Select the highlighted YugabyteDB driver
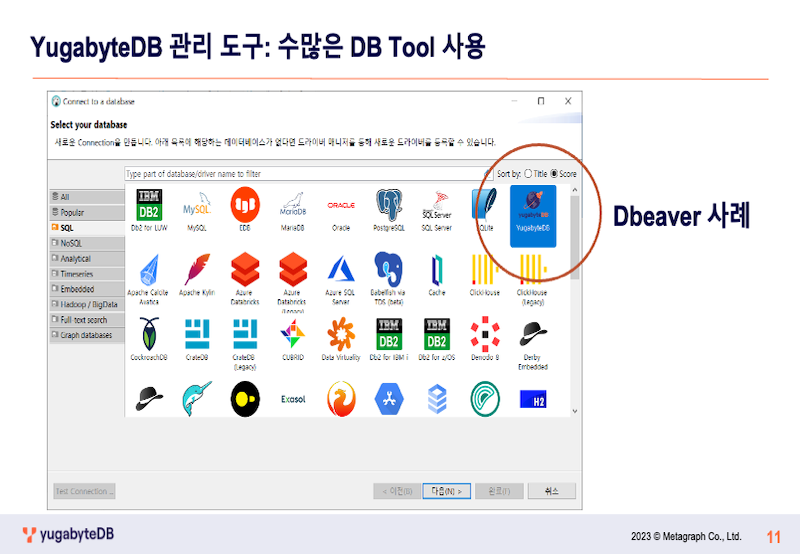Image resolution: width=800 pixels, height=554 pixels. [533, 216]
